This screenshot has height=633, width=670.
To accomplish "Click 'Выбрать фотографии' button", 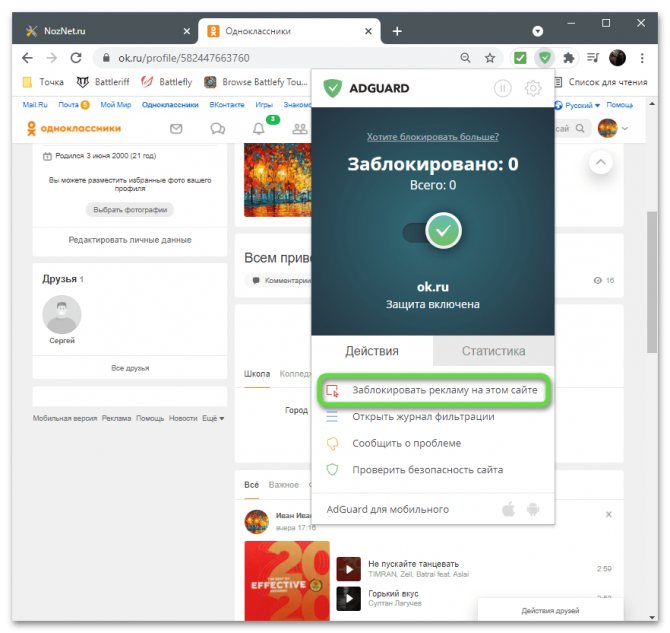I will (x=130, y=209).
